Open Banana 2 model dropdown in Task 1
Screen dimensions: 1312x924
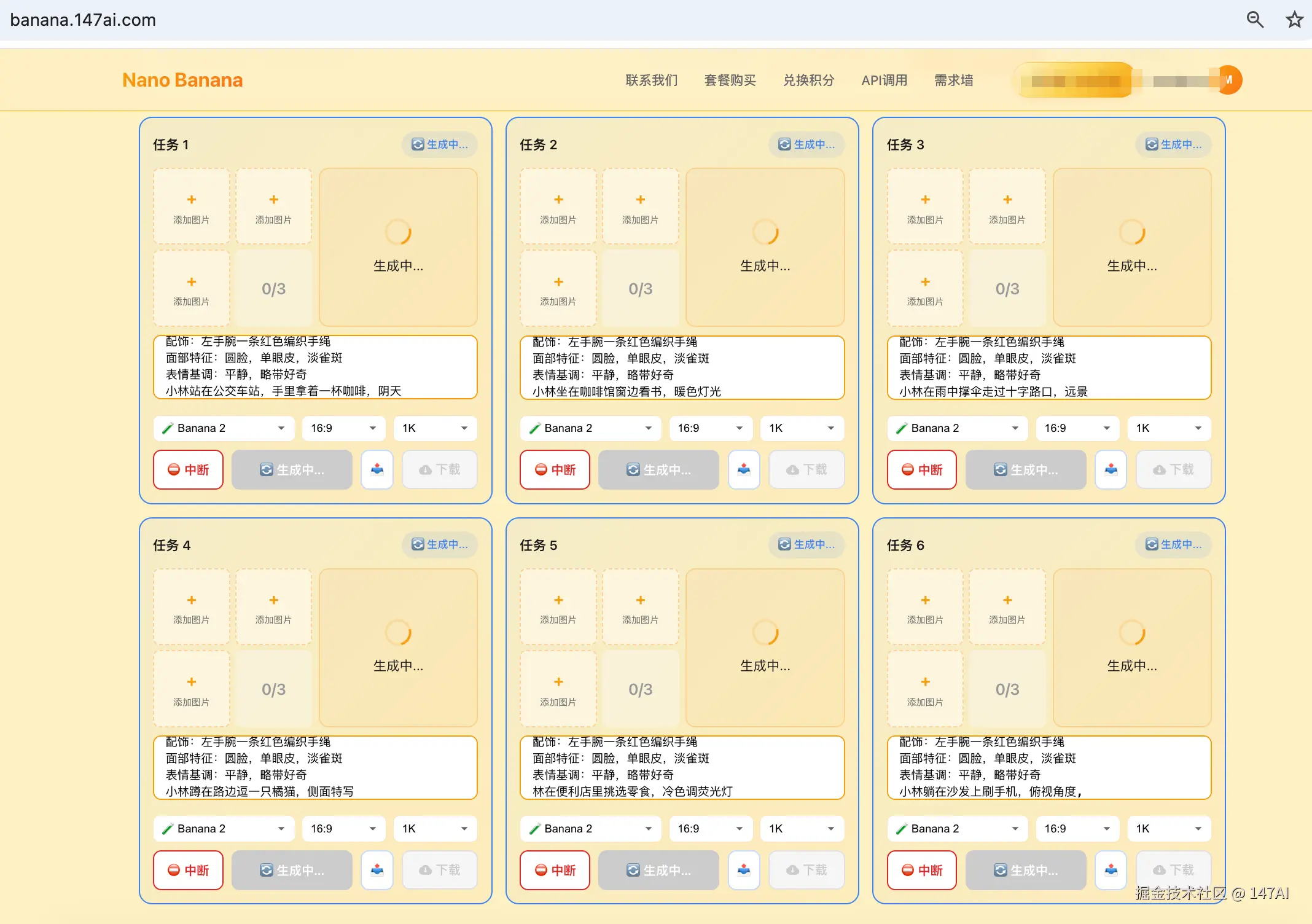coord(224,428)
